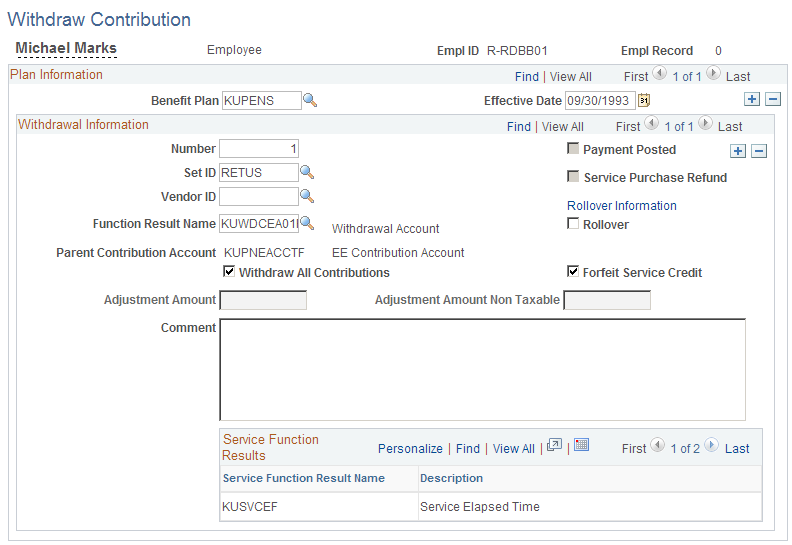Click KUPNEACCTF parent account value
This screenshot has height=545, width=792.
pos(264,253)
